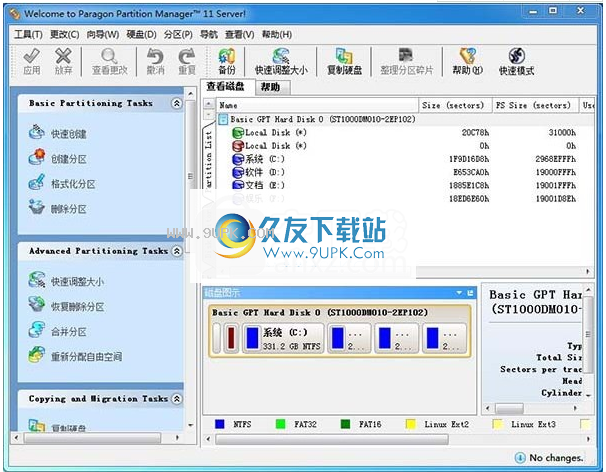
Task: Click the 磁盘图示 panel restore button
Action: 470,293
